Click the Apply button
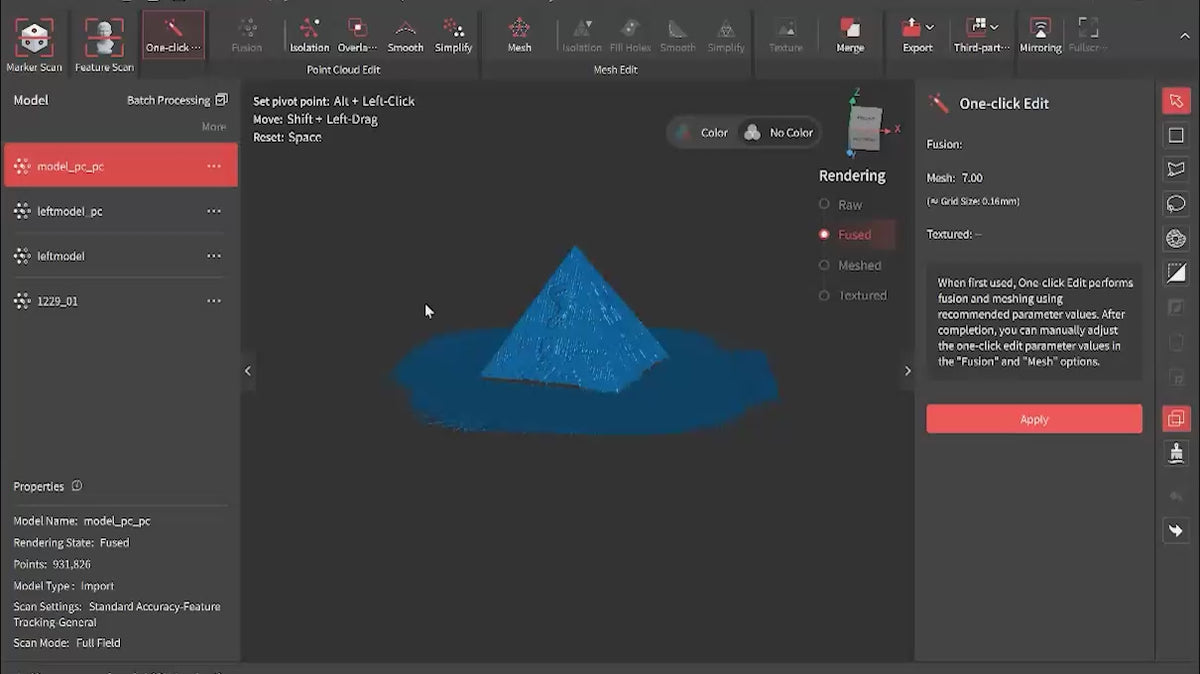Screen dimensions: 1200x674 tap(1033, 419)
